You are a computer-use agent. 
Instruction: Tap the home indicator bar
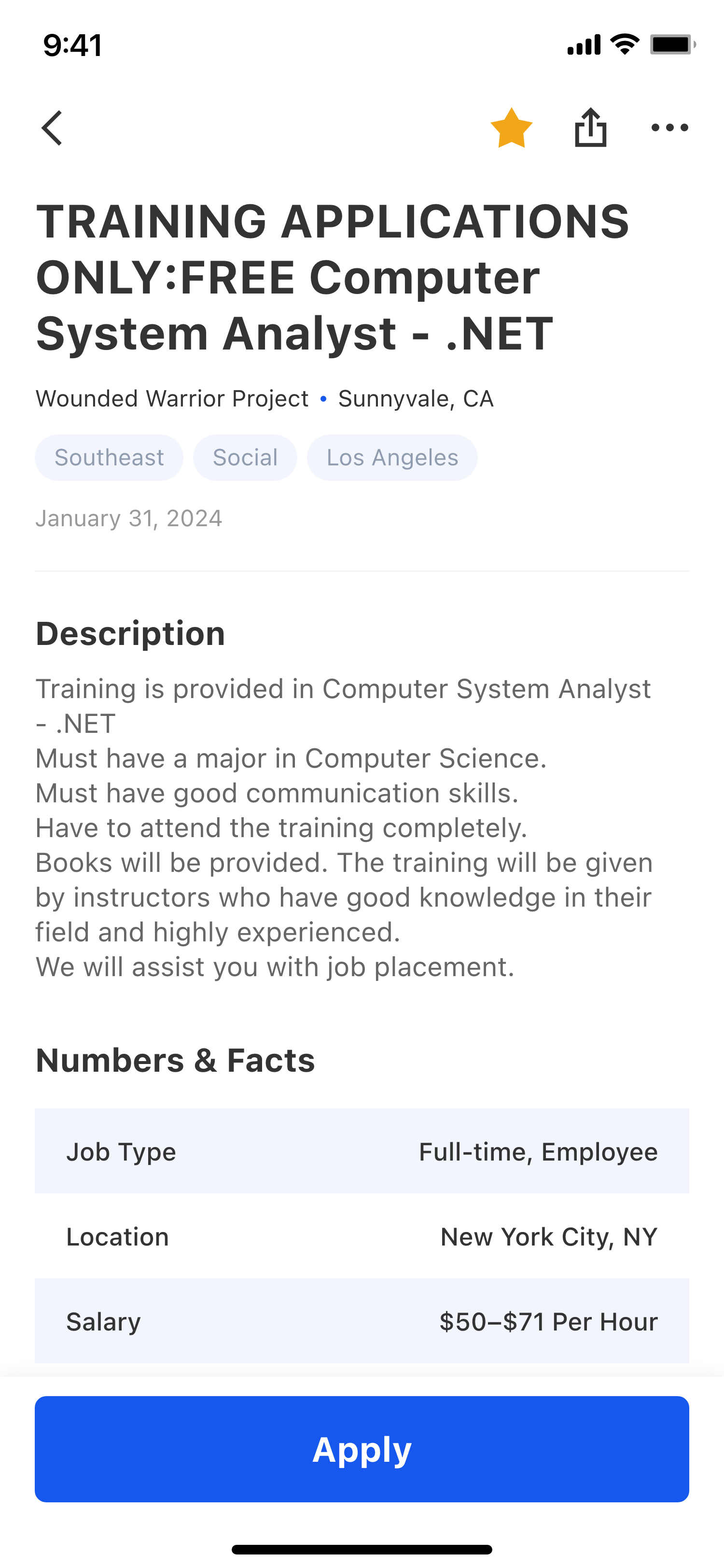coord(362,1549)
